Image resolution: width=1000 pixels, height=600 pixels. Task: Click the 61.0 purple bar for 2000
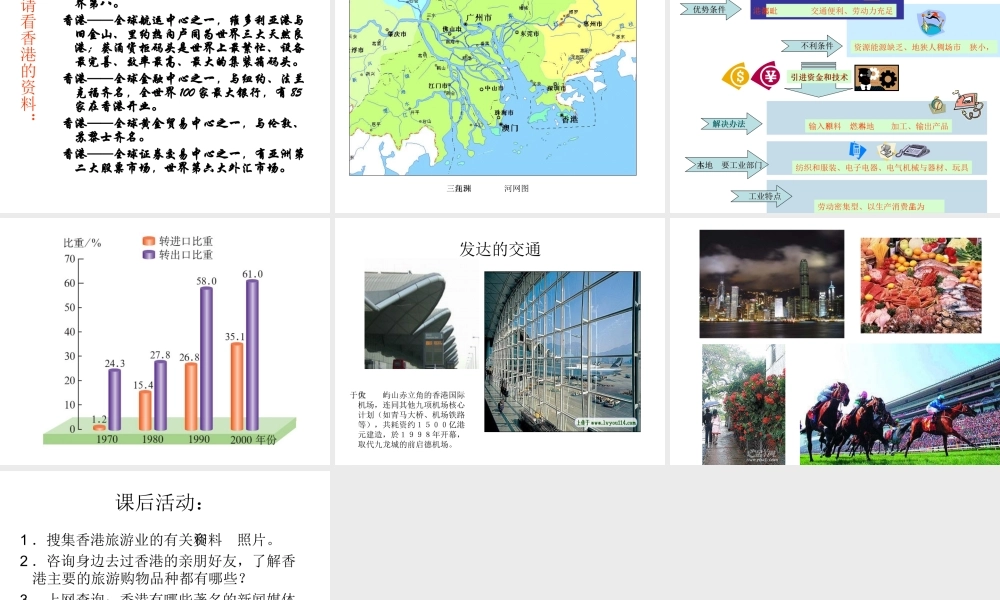[252, 355]
